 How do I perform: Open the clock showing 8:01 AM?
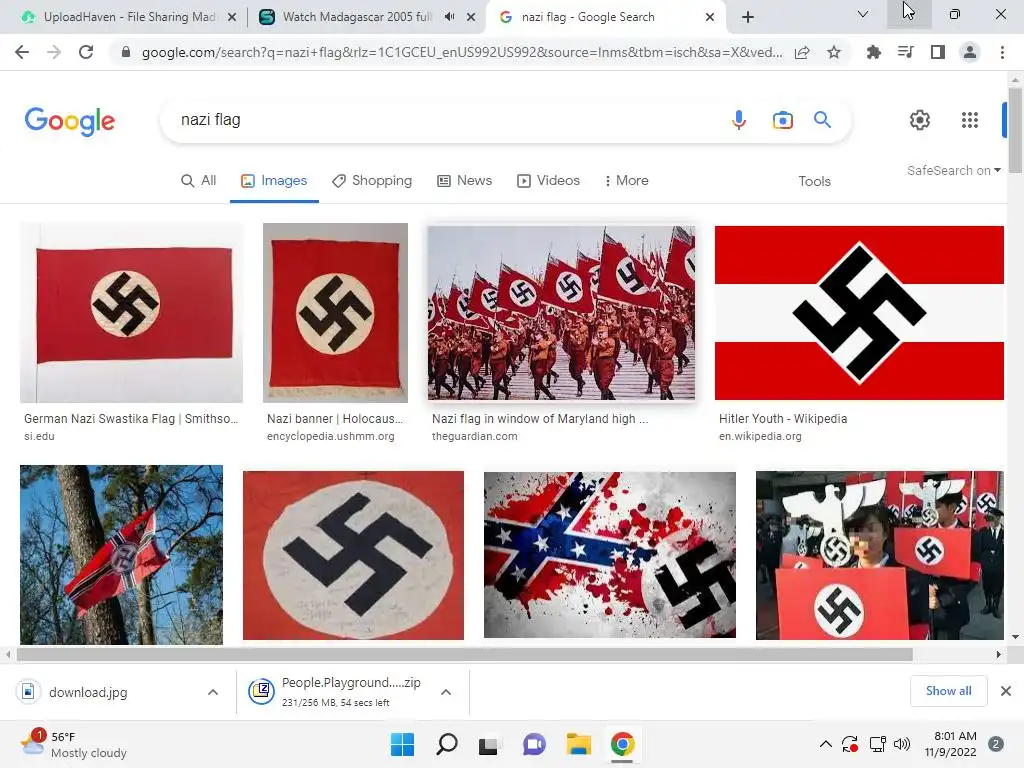tap(950, 744)
